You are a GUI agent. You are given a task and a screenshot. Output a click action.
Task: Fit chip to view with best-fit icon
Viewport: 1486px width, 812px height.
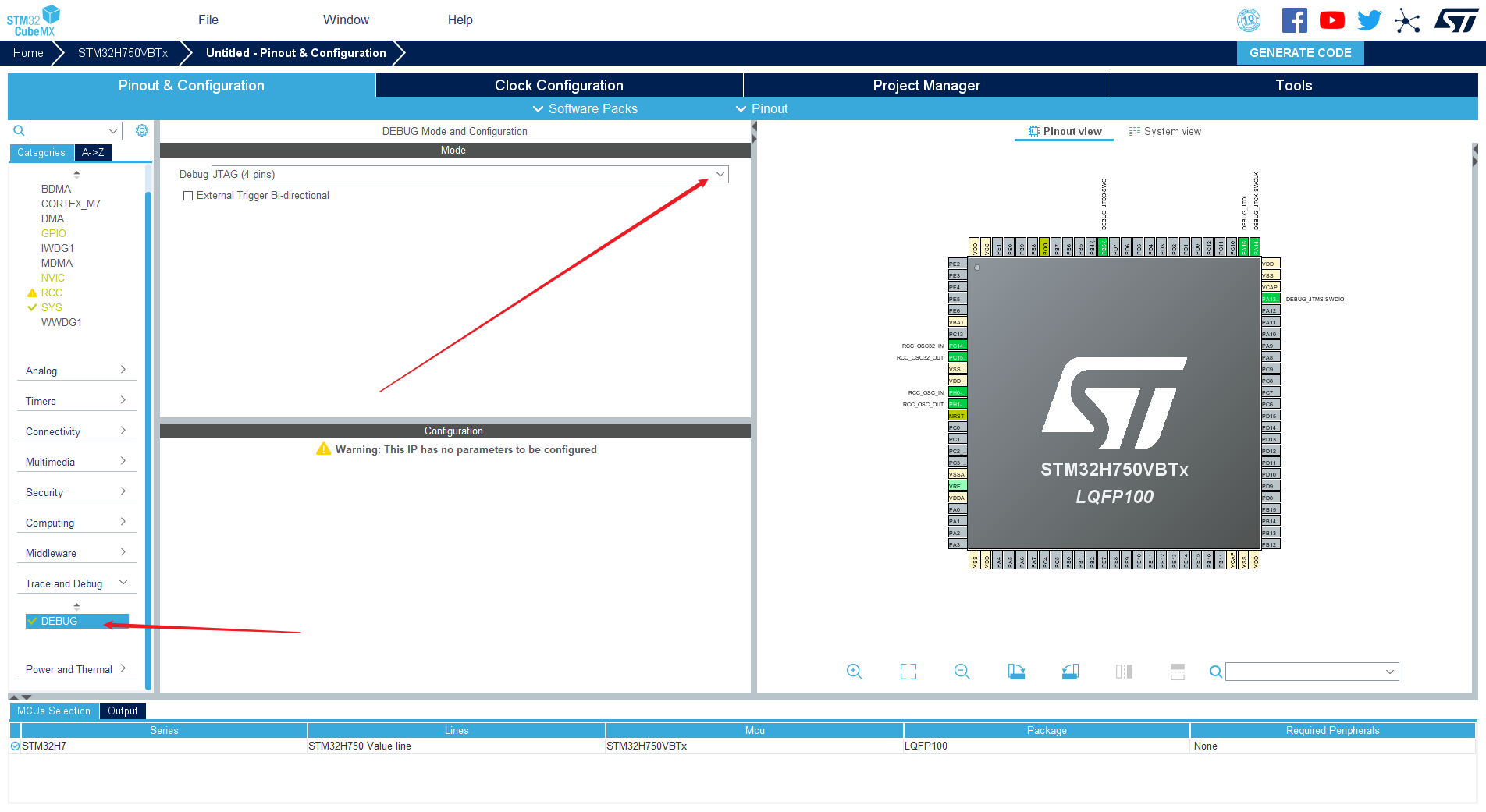click(908, 672)
